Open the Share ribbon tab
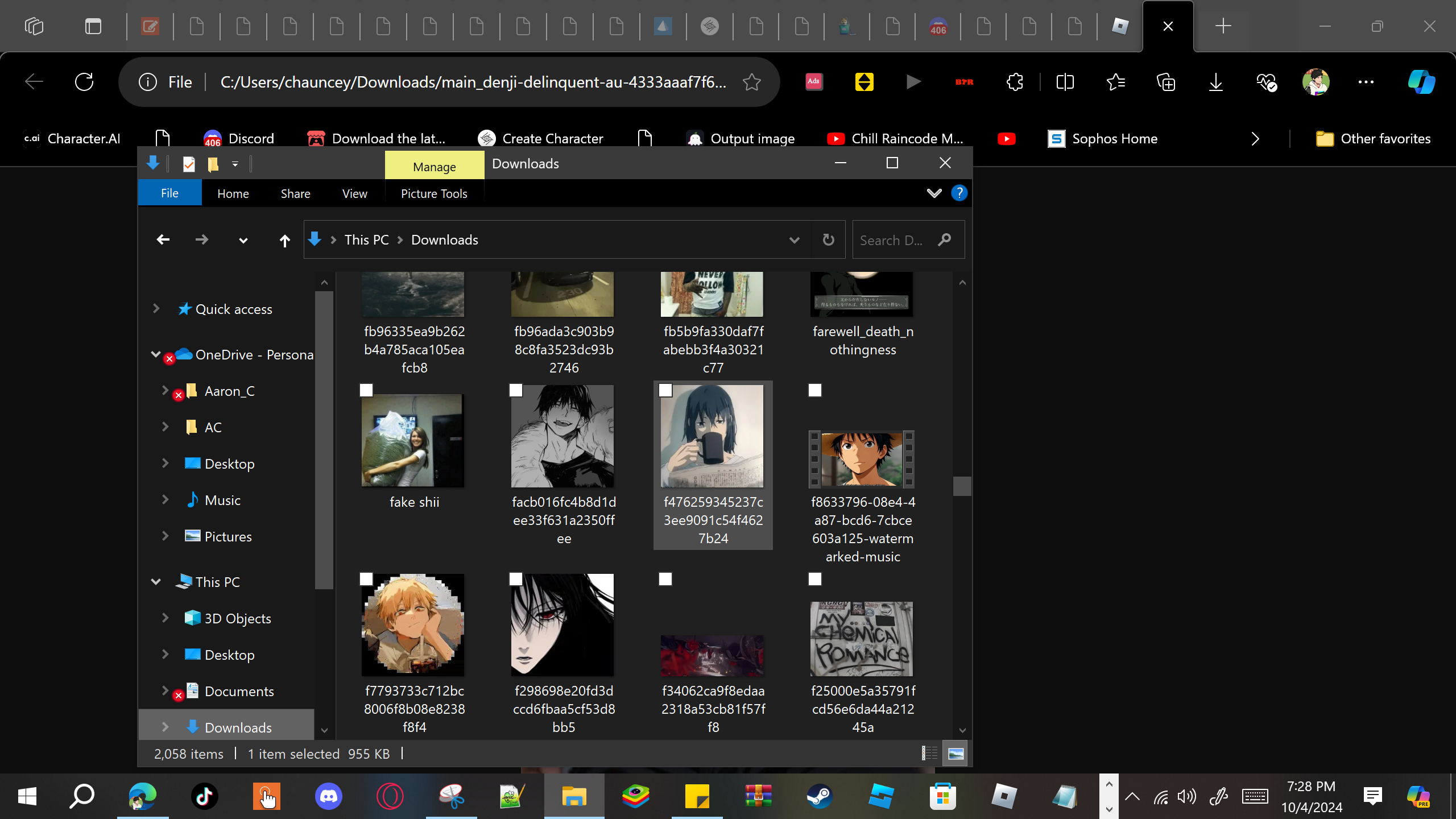This screenshot has width=1456, height=819. (296, 193)
